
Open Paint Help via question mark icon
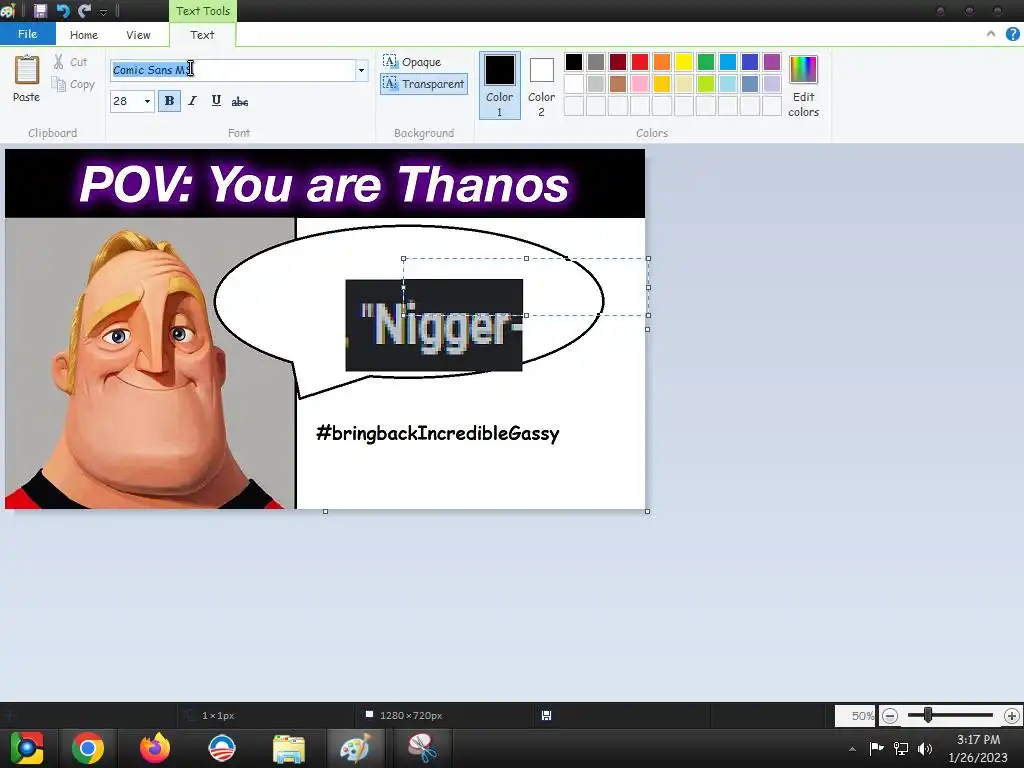point(1012,34)
